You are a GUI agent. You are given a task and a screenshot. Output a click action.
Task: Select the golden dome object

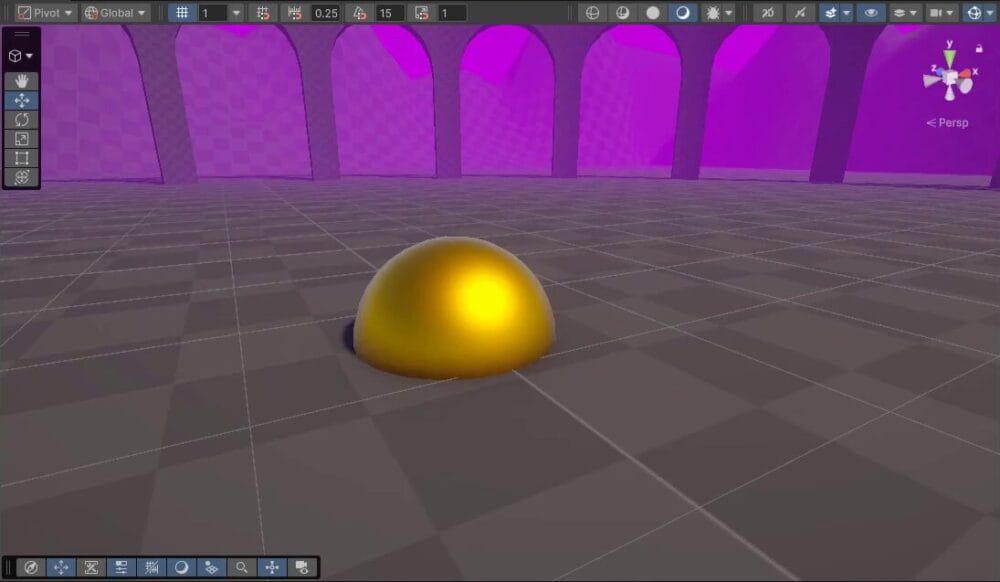[453, 307]
